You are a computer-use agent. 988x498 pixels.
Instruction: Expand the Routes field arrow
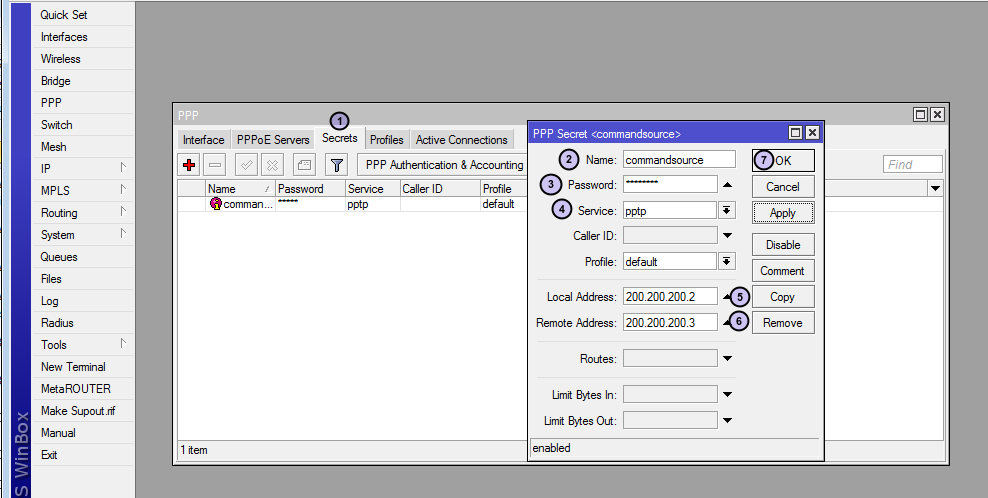727,359
